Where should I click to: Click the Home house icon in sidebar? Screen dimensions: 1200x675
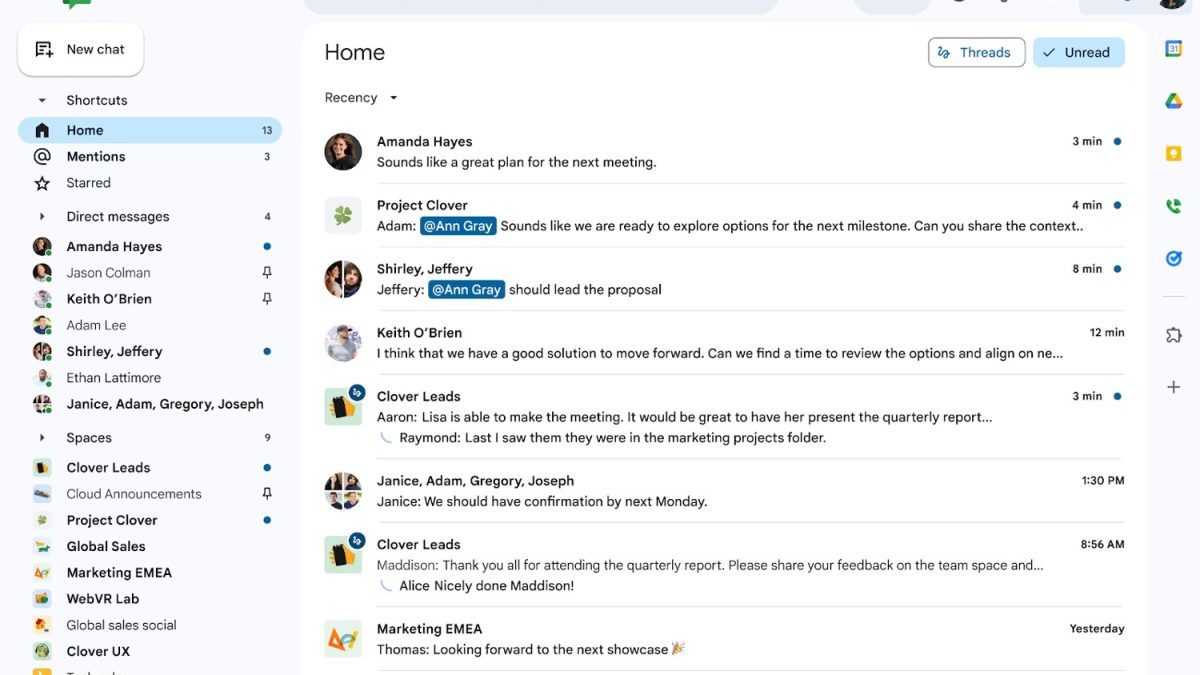(x=42, y=130)
